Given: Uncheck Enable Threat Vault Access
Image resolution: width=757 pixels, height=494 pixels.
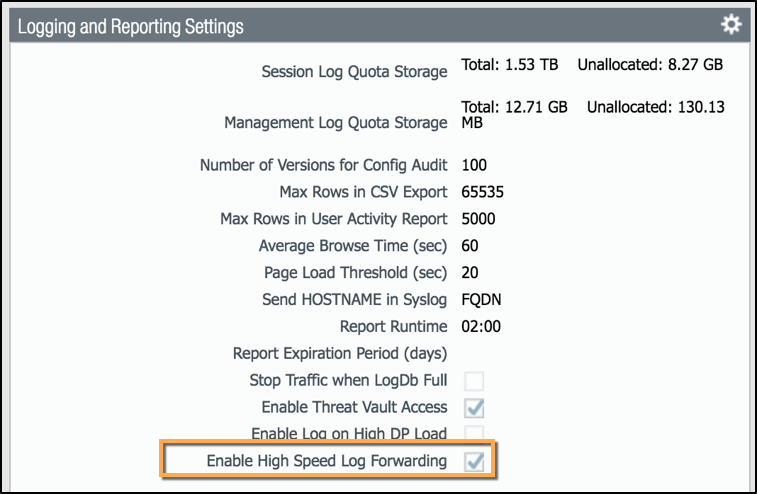Looking at the screenshot, I should [474, 407].
